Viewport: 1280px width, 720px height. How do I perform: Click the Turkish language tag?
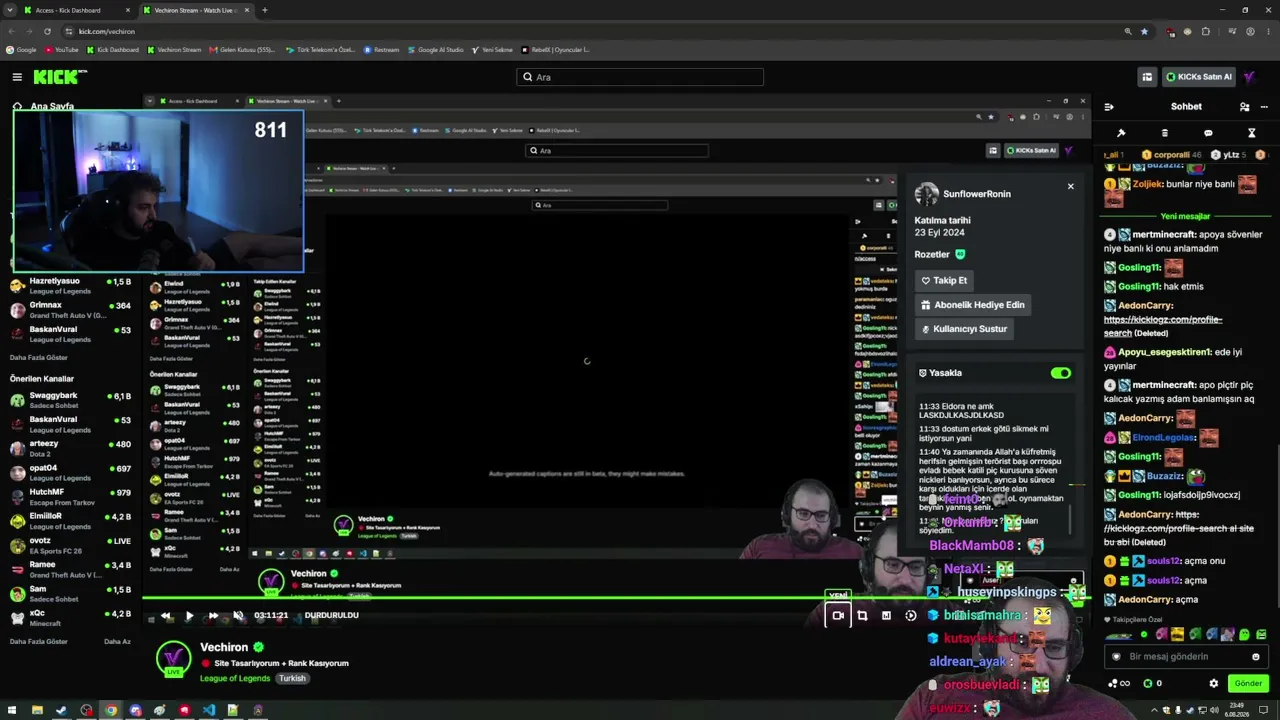[292, 679]
